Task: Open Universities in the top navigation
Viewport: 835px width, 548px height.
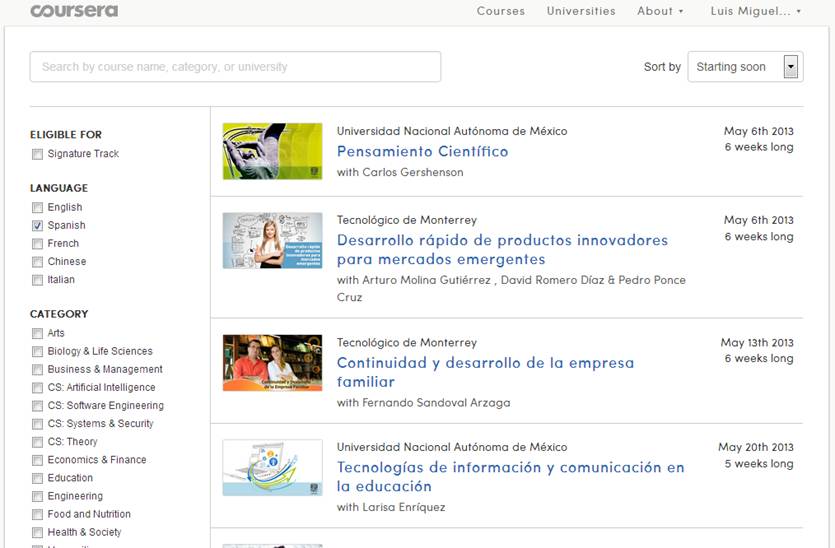Action: 581,11
